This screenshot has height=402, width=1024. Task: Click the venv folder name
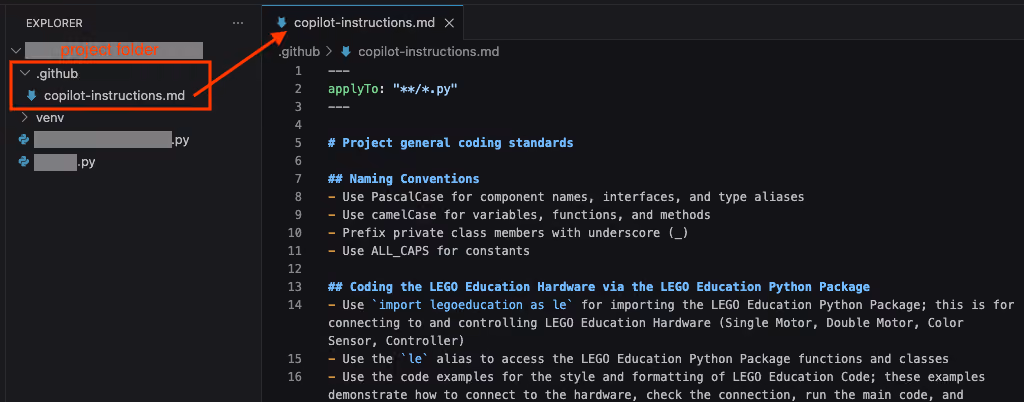[x=50, y=118]
